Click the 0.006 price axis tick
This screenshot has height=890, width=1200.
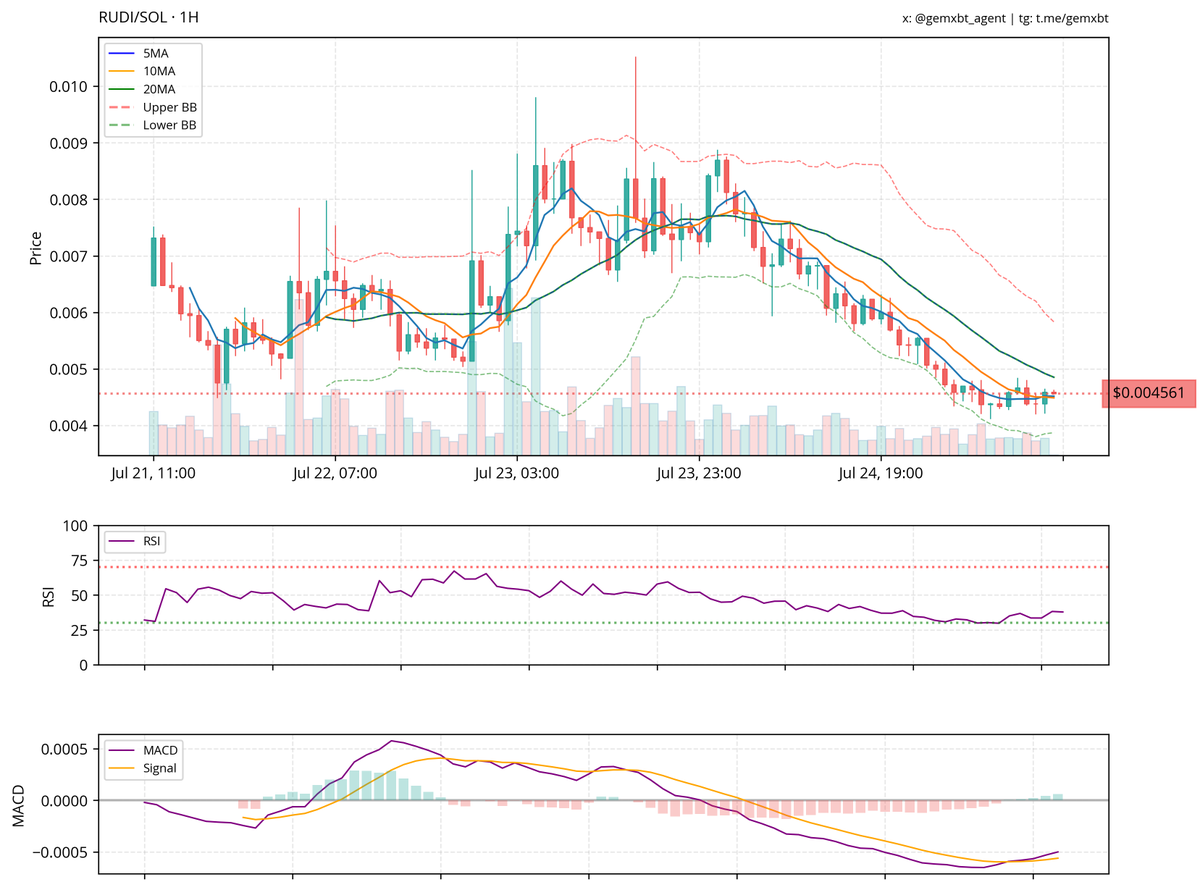(68, 313)
